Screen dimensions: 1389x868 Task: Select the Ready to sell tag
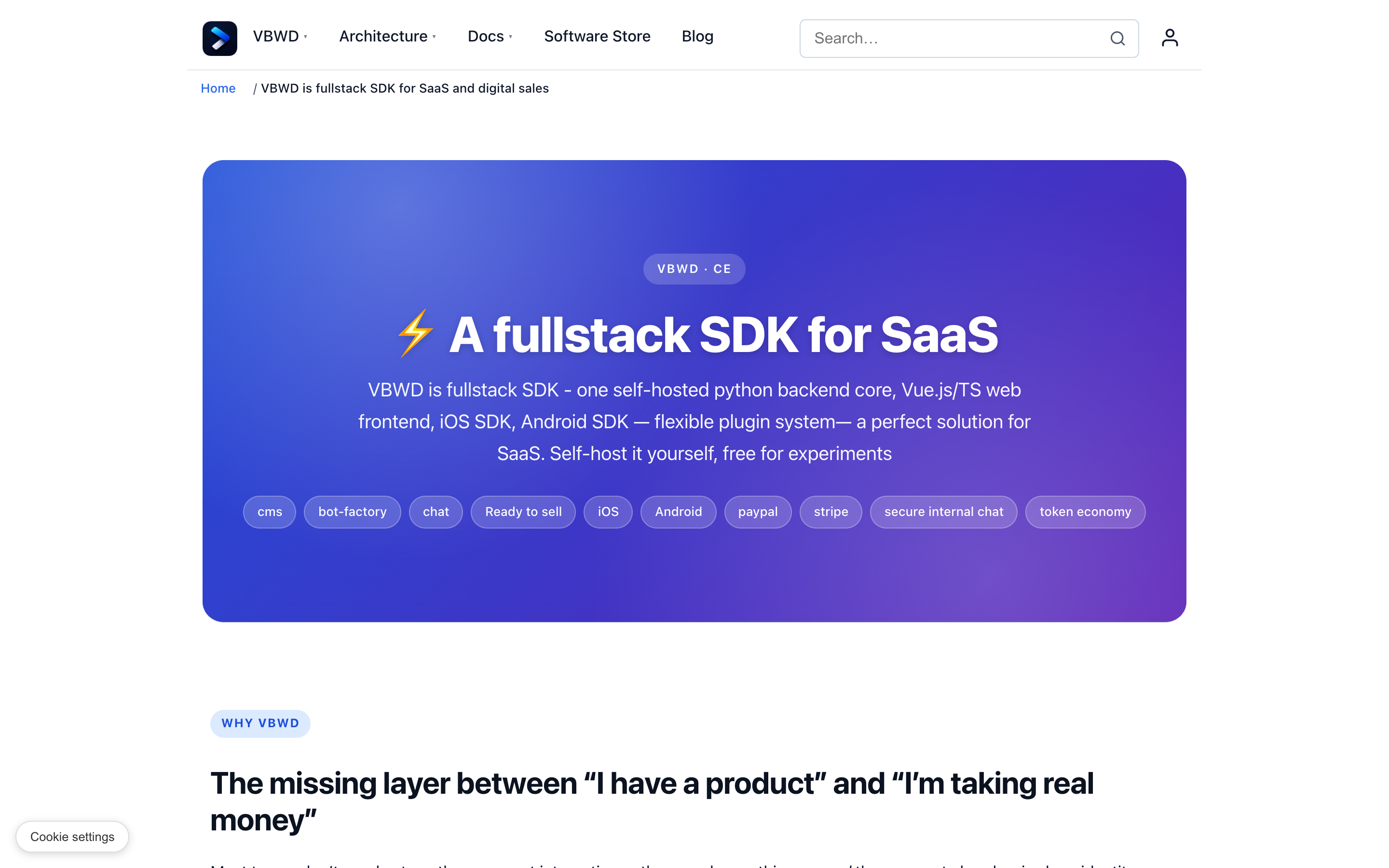point(523,512)
